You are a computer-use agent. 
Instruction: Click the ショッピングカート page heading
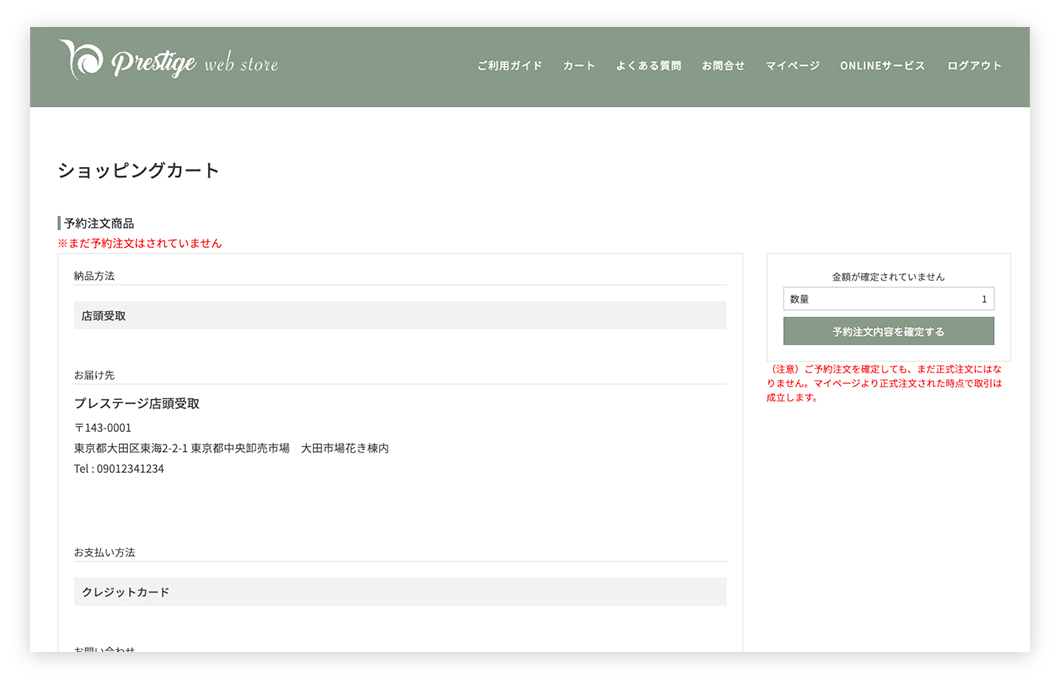[138, 171]
